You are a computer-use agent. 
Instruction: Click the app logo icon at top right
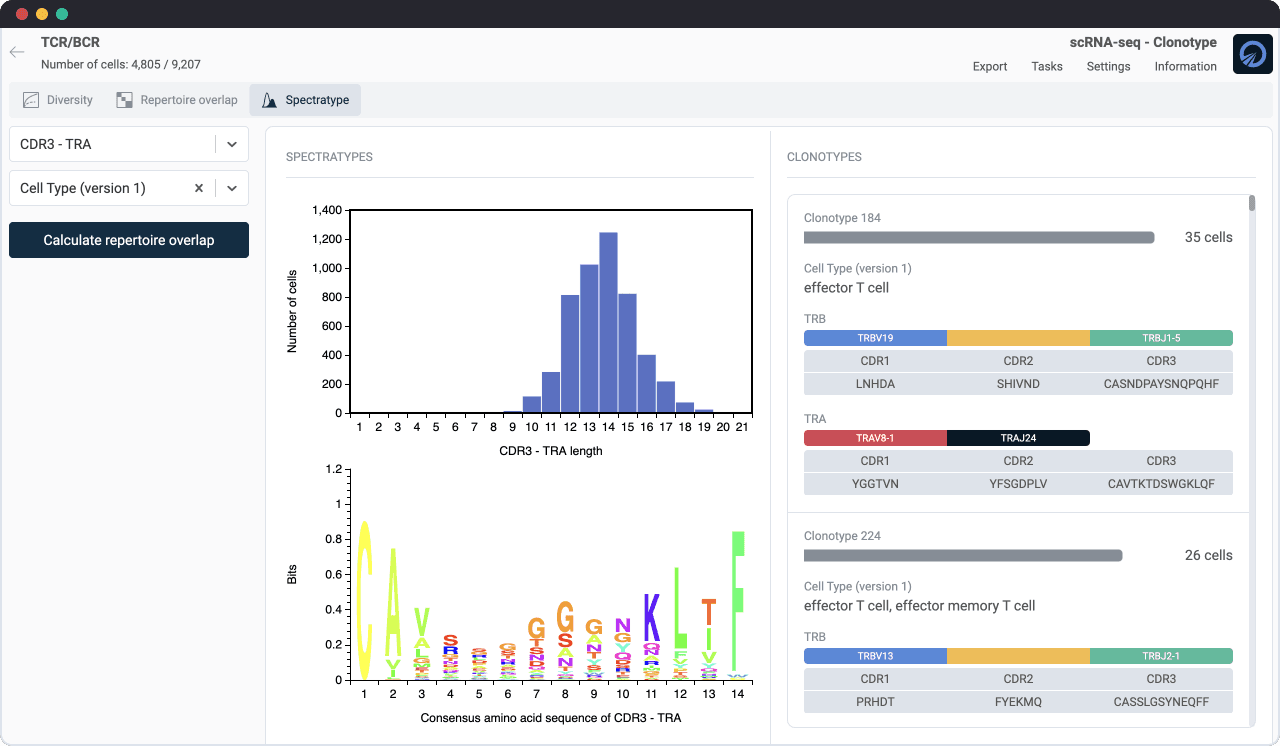point(1252,54)
